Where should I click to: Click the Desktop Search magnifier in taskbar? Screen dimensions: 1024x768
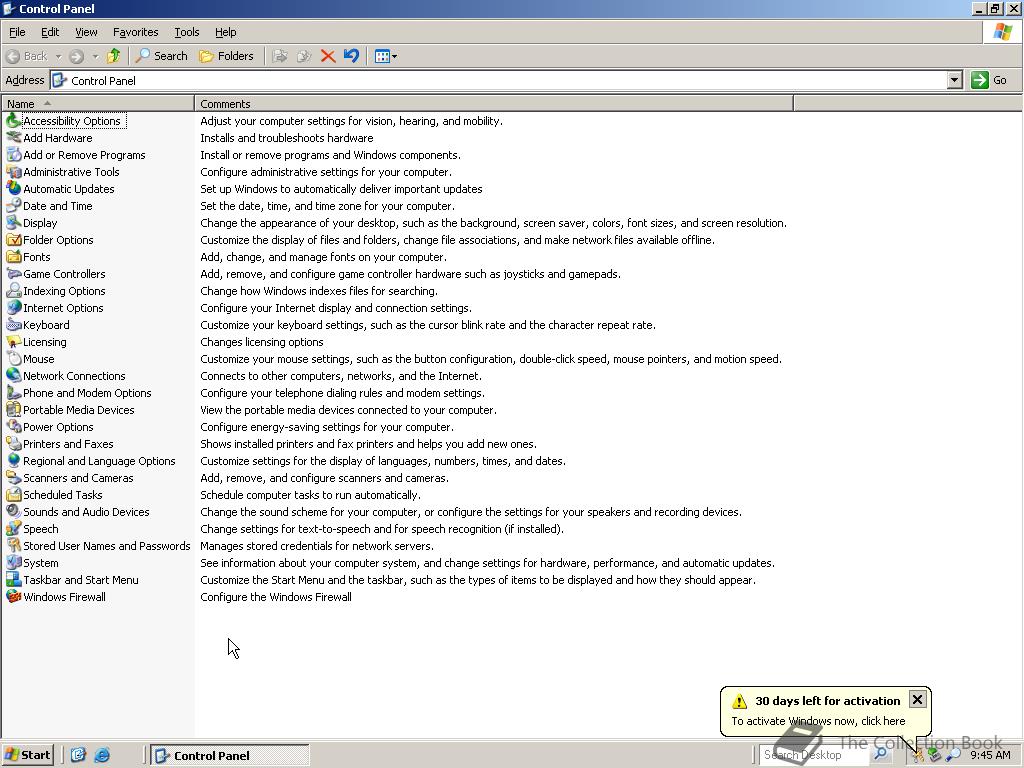point(880,754)
